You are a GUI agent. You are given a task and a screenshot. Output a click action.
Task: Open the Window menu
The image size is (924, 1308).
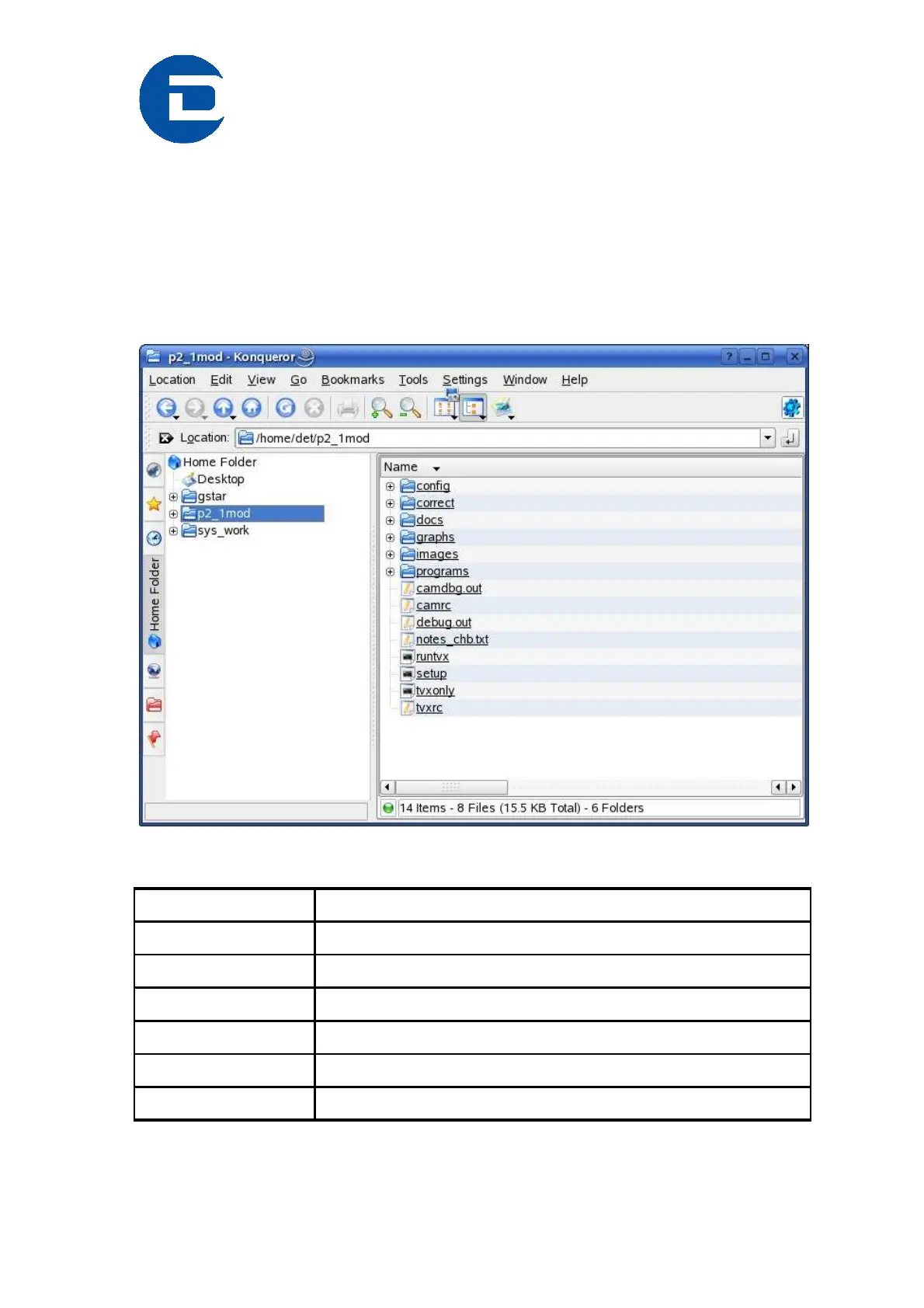(525, 380)
